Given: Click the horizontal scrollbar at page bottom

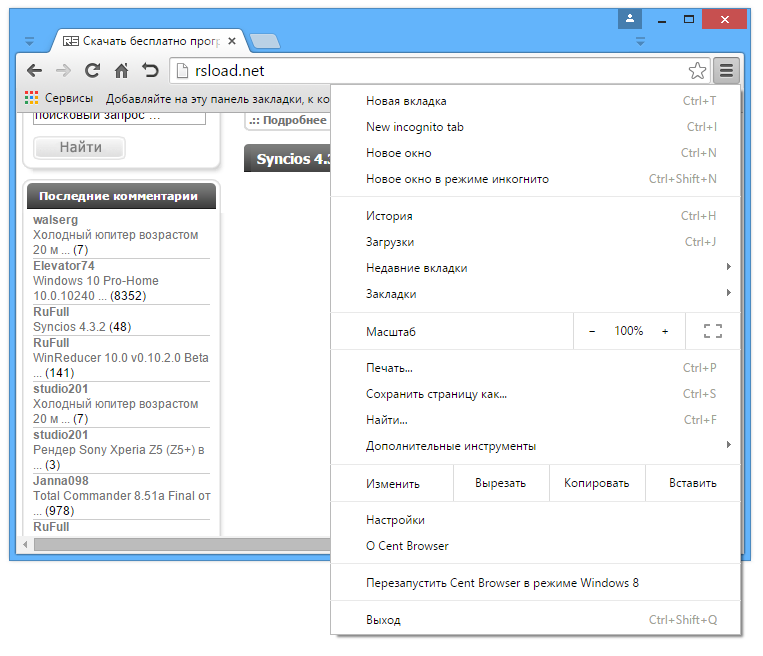Looking at the screenshot, I should (x=182, y=544).
